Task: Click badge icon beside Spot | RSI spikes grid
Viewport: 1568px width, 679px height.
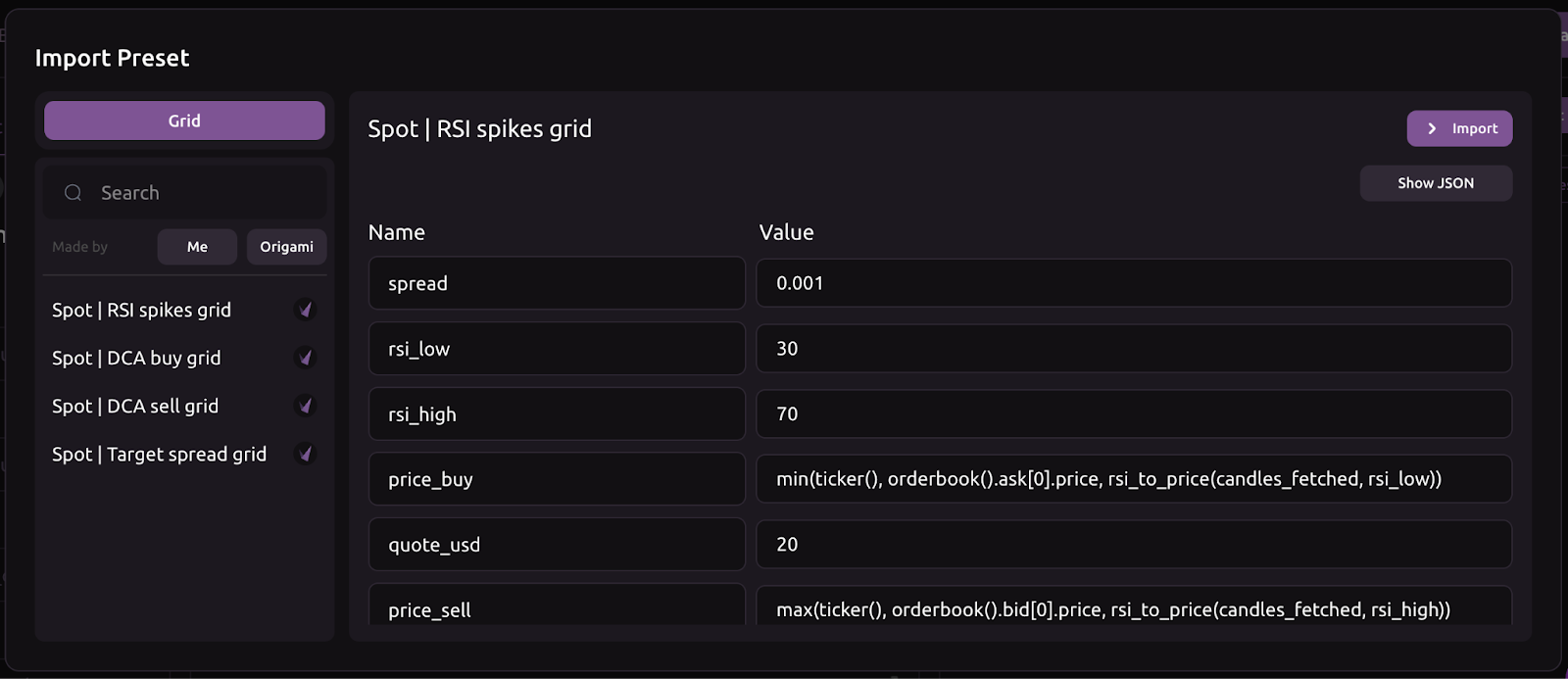Action: 306,310
